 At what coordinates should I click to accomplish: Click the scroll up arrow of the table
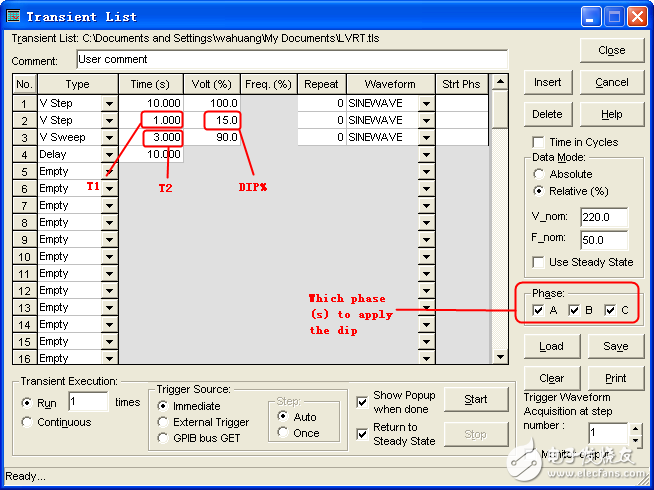tap(500, 84)
